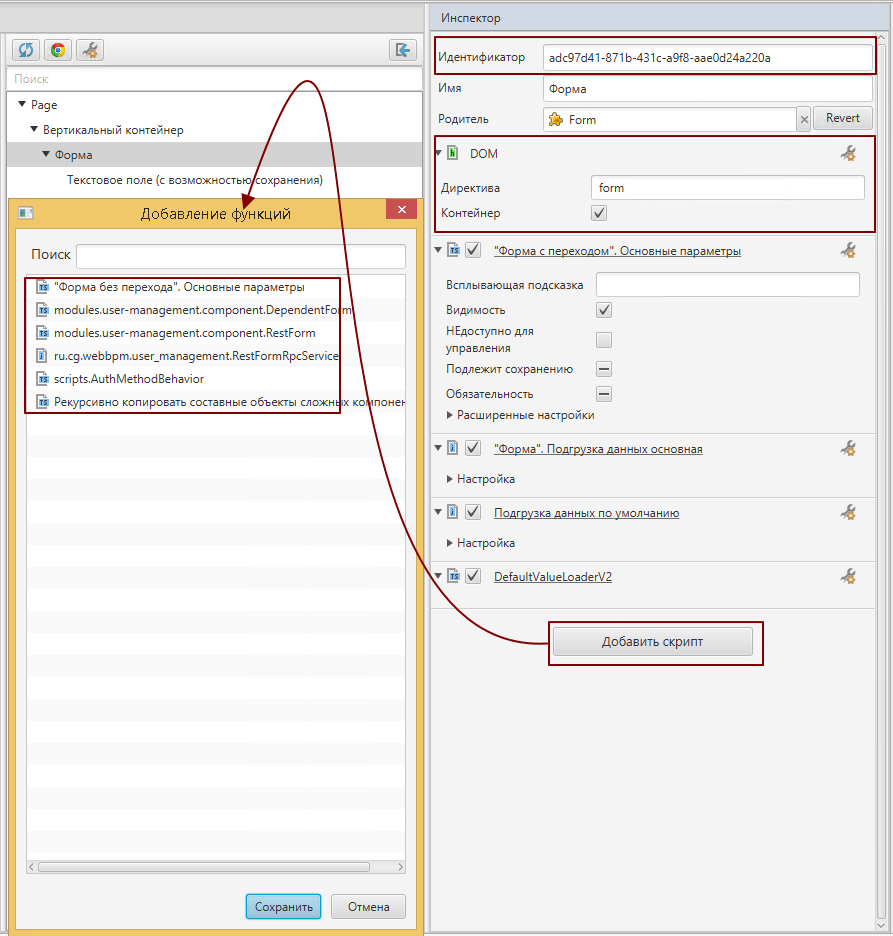Click the star icon in Родитель field
Screen dimensions: 893x936
coord(556,119)
